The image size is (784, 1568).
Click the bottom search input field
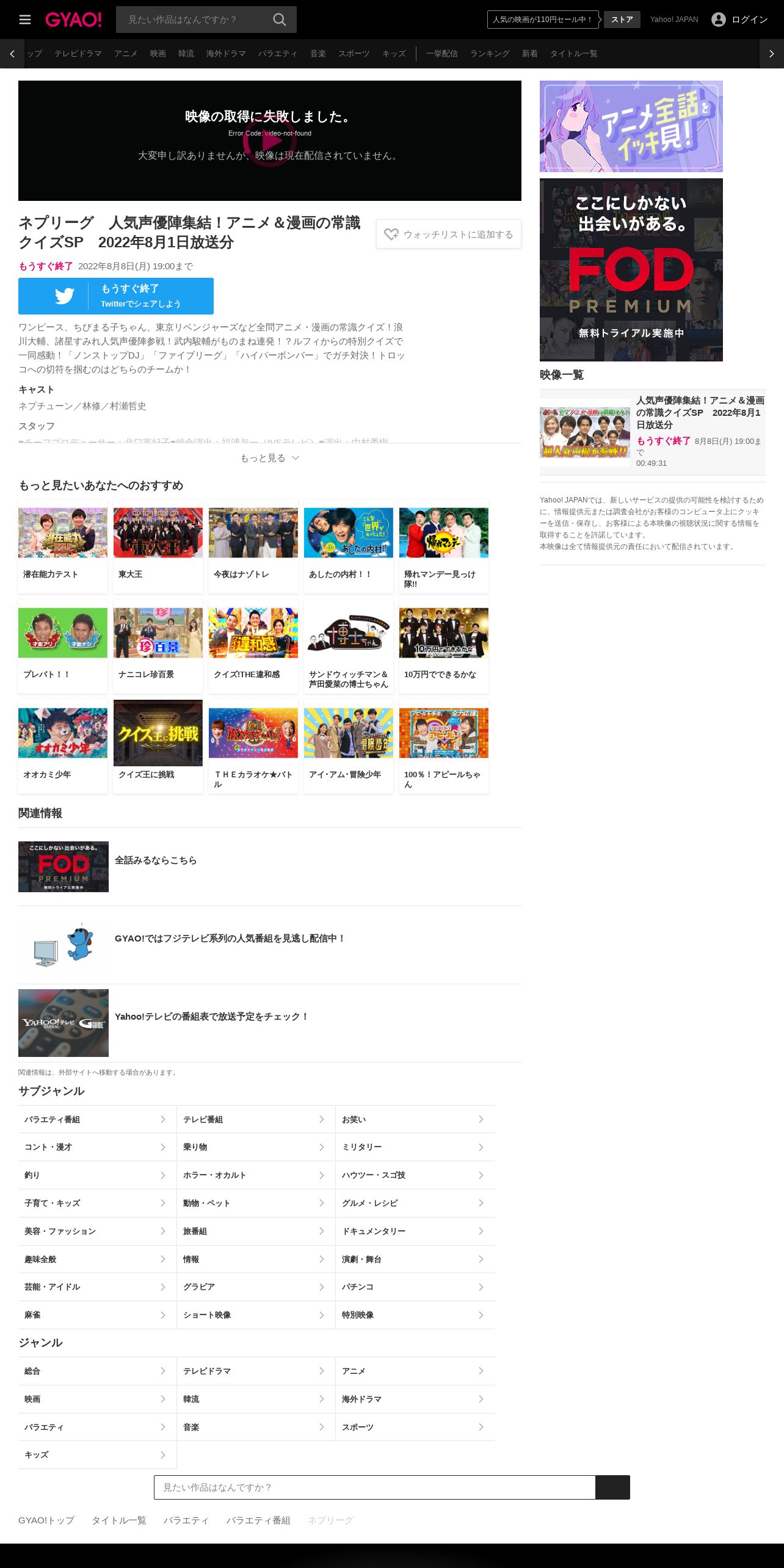point(375,1487)
